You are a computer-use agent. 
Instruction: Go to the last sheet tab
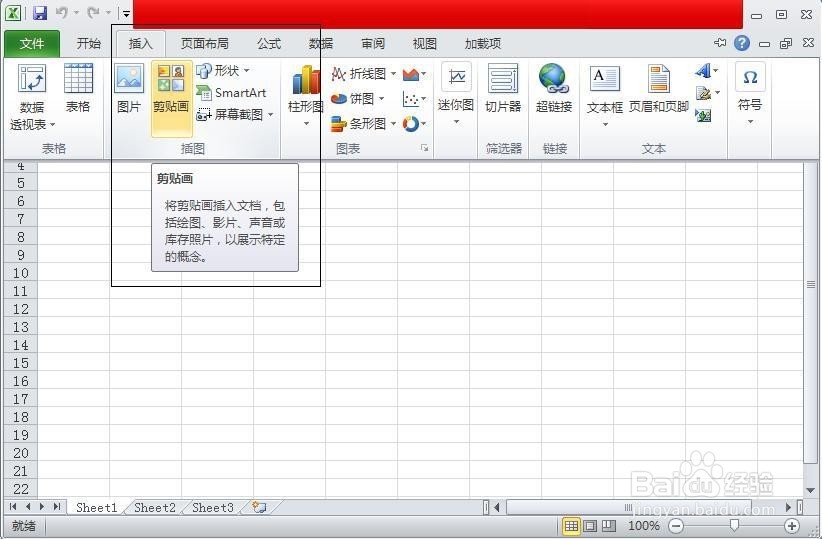point(57,507)
